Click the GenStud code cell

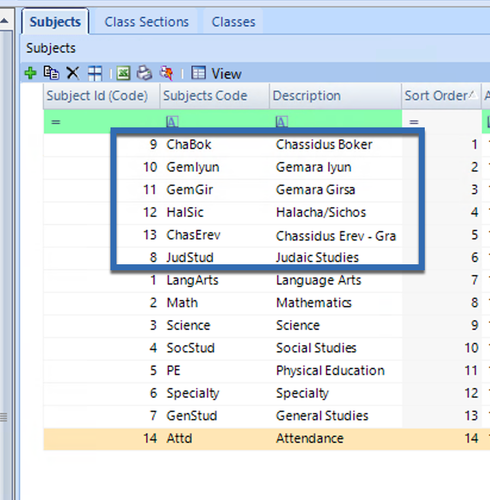coord(214,416)
